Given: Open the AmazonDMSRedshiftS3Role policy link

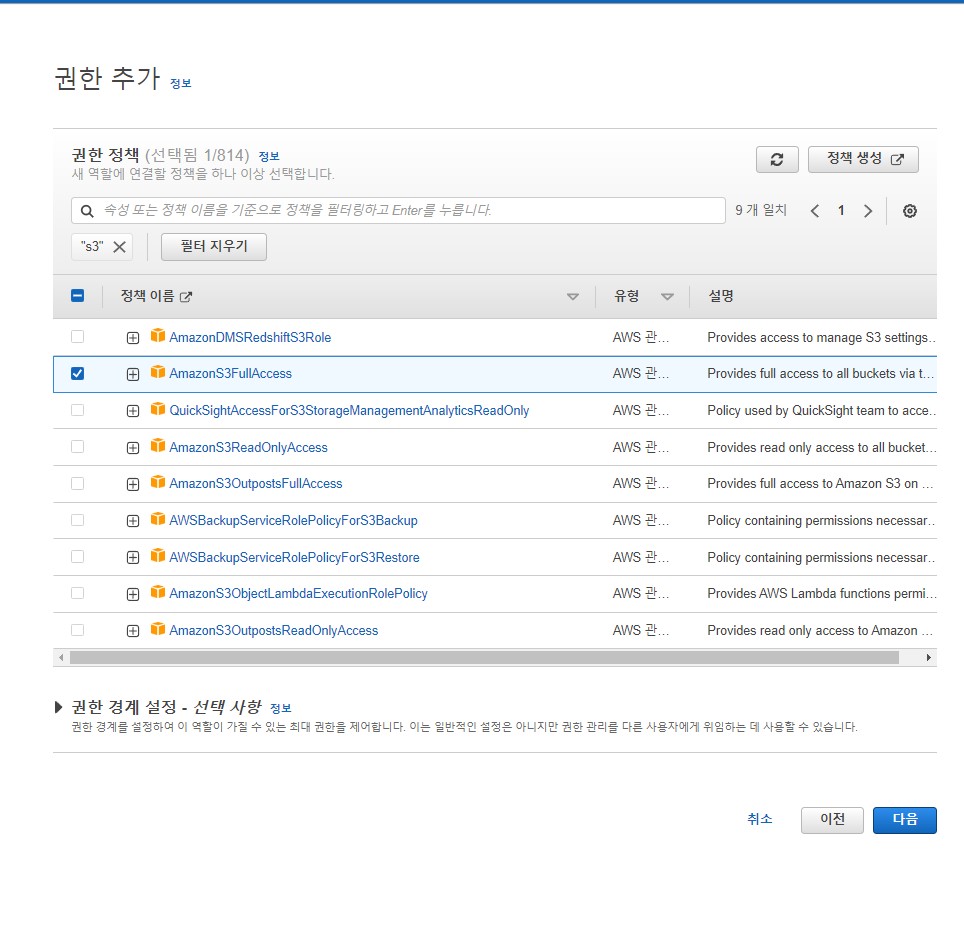Looking at the screenshot, I should (250, 337).
